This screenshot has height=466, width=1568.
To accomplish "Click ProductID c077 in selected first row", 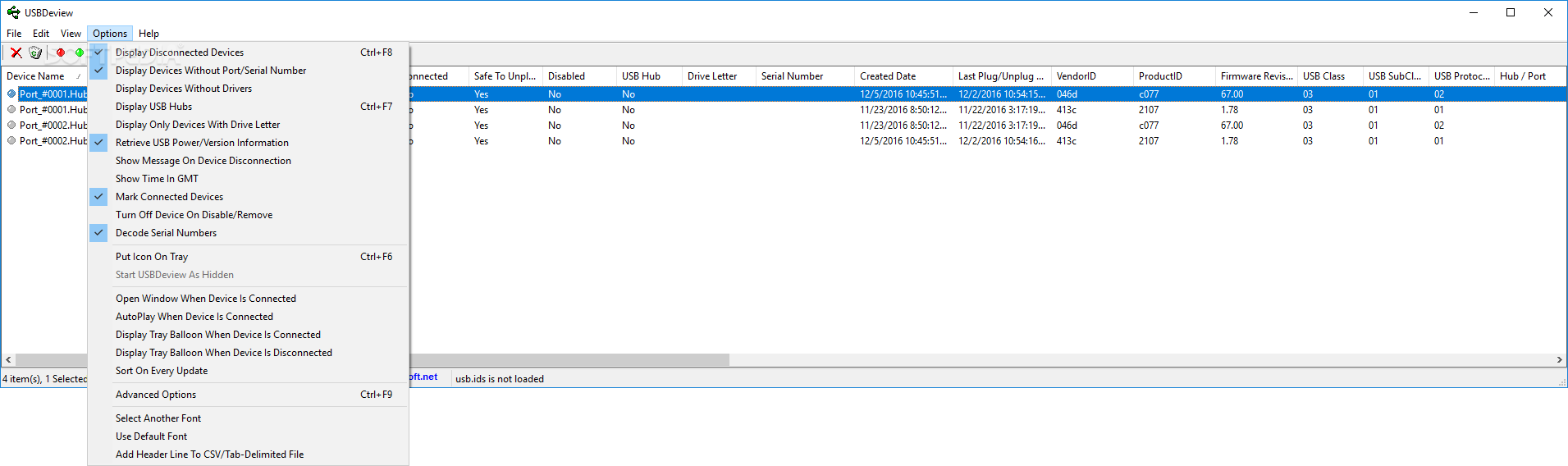I will coord(1149,94).
